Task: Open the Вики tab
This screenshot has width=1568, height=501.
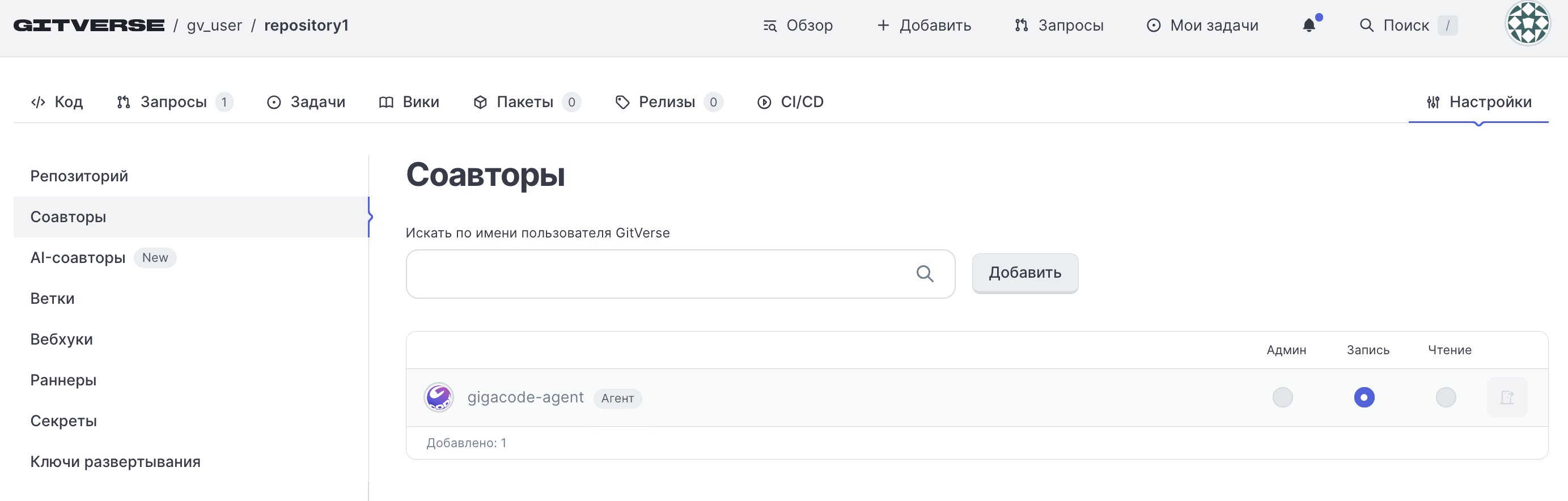Action: pos(409,102)
